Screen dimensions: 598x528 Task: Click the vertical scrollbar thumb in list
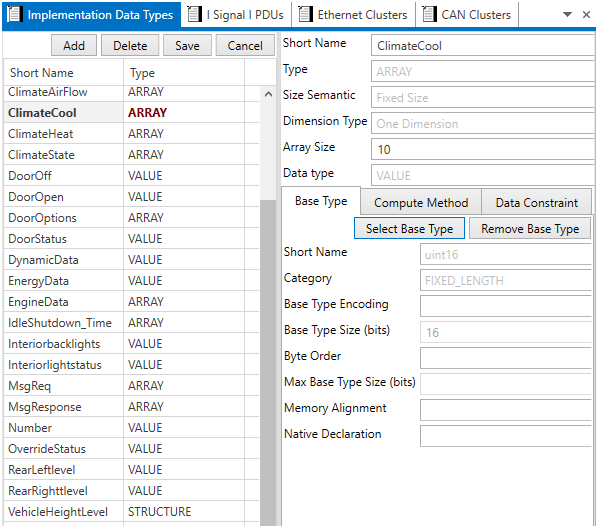pos(268,362)
